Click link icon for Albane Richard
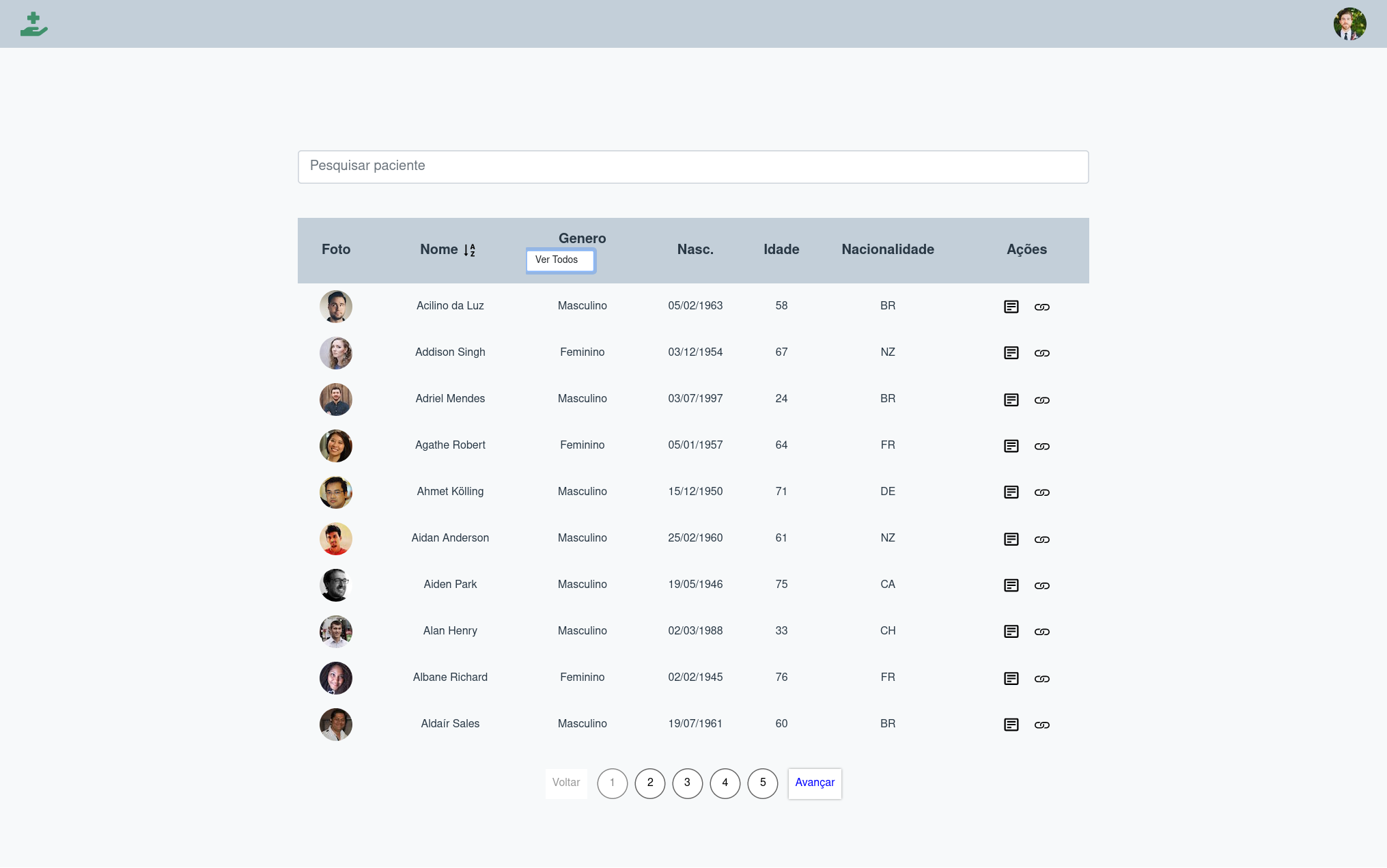The image size is (1387, 868). (1041, 678)
